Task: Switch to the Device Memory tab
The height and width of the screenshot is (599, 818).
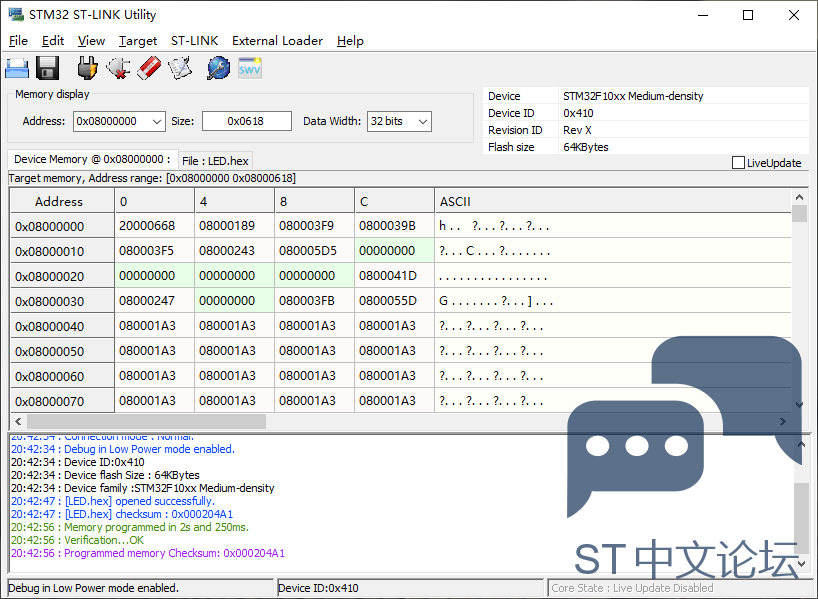Action: [x=92, y=159]
